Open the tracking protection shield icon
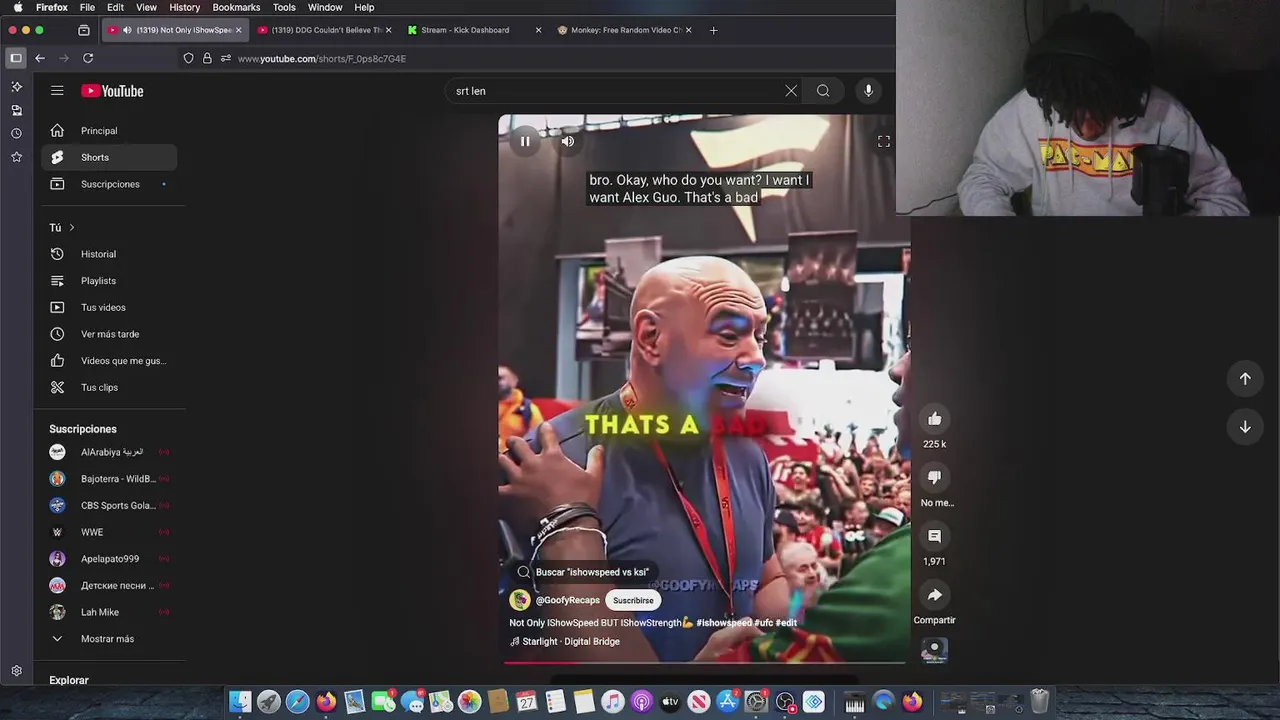Viewport: 1280px width, 720px height. [x=188, y=59]
